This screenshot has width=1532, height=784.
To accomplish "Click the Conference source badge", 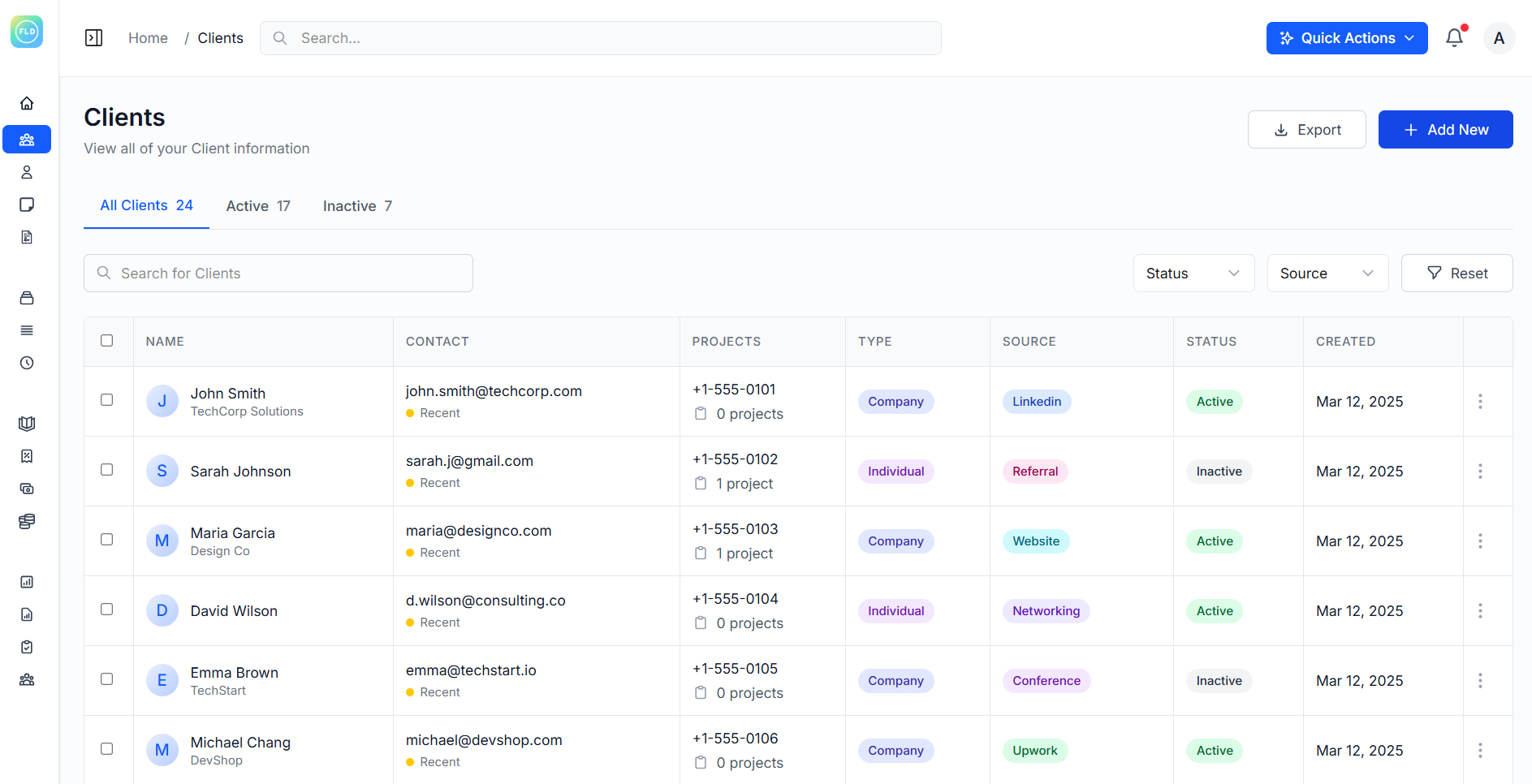I will (1047, 681).
